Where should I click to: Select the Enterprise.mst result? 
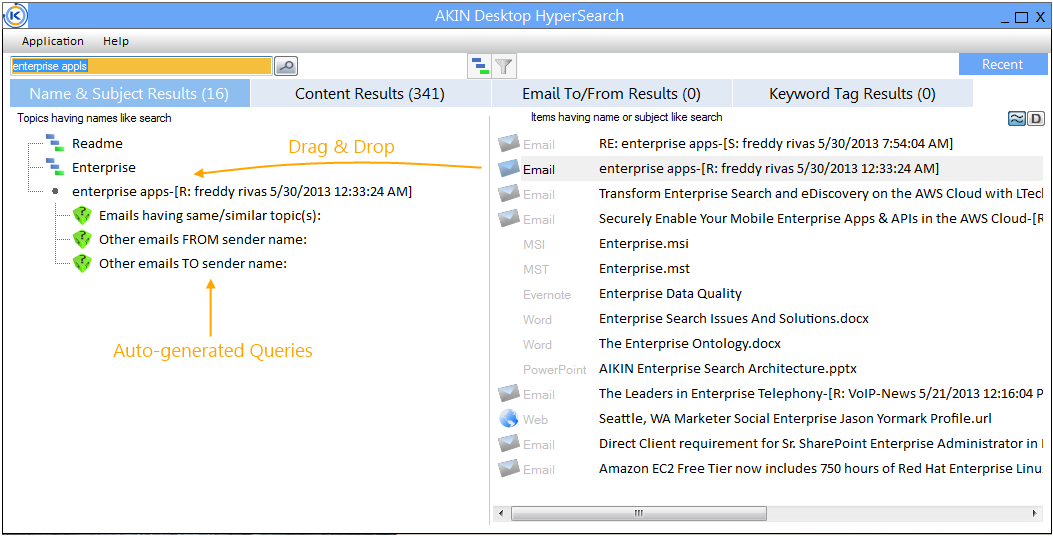point(644,269)
